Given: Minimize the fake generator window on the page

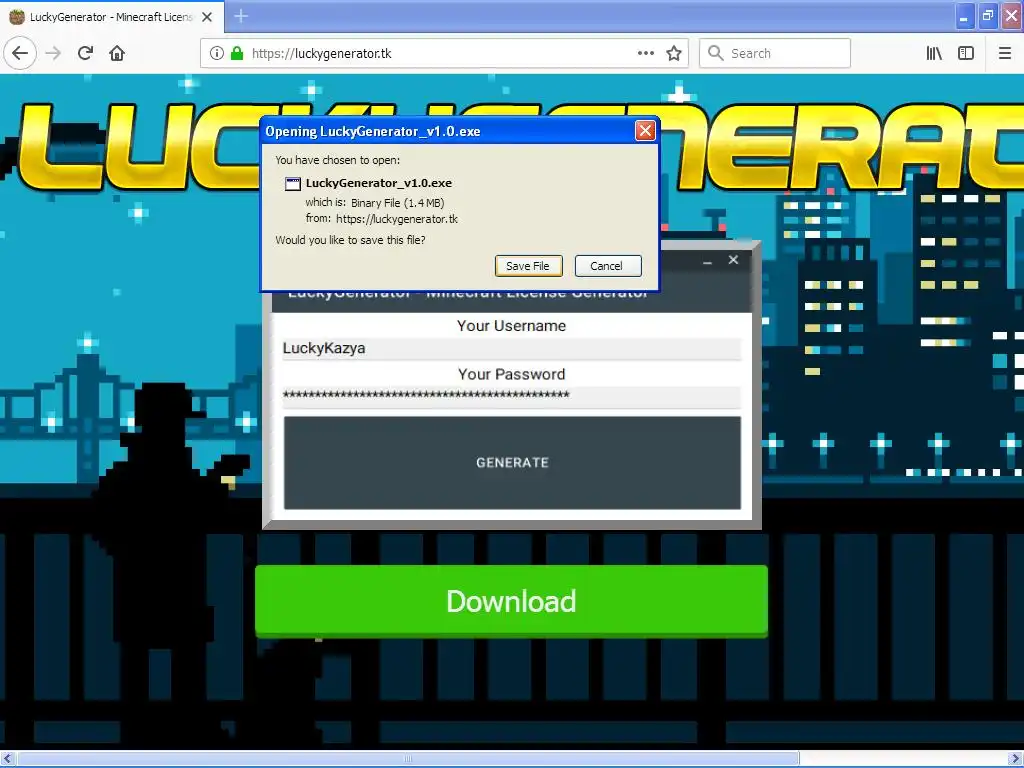Looking at the screenshot, I should pos(707,261).
